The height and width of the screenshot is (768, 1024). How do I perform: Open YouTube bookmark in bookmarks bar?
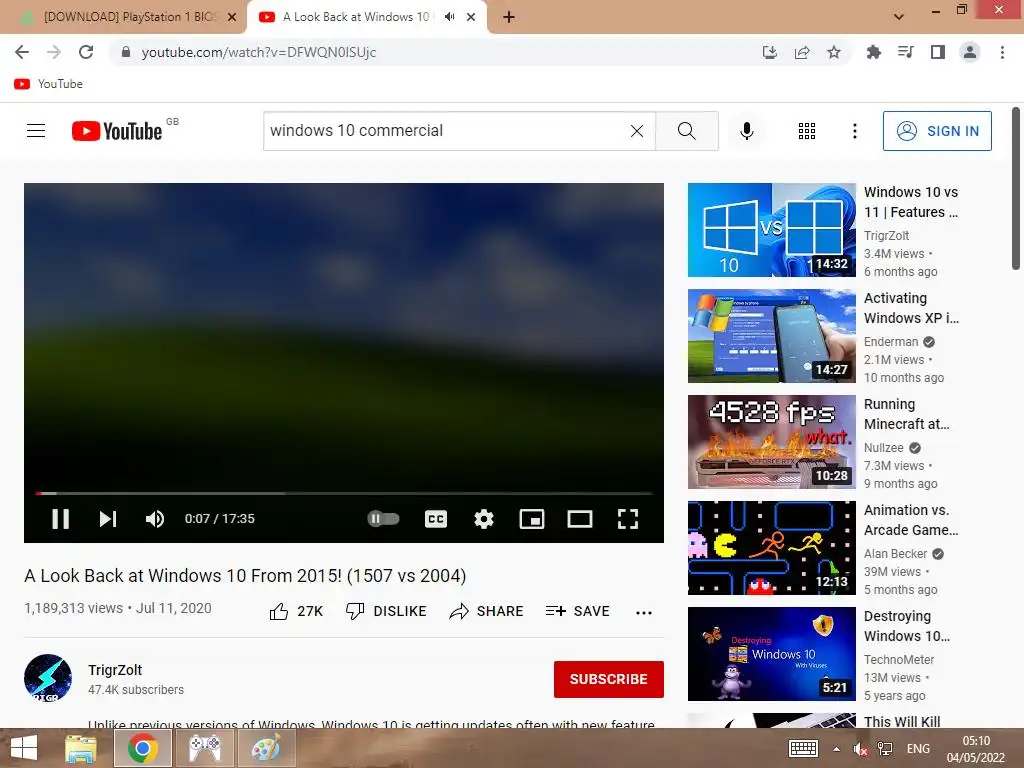tap(48, 84)
